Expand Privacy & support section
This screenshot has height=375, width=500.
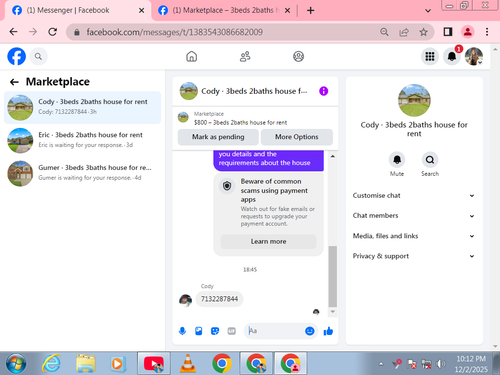pos(414,256)
